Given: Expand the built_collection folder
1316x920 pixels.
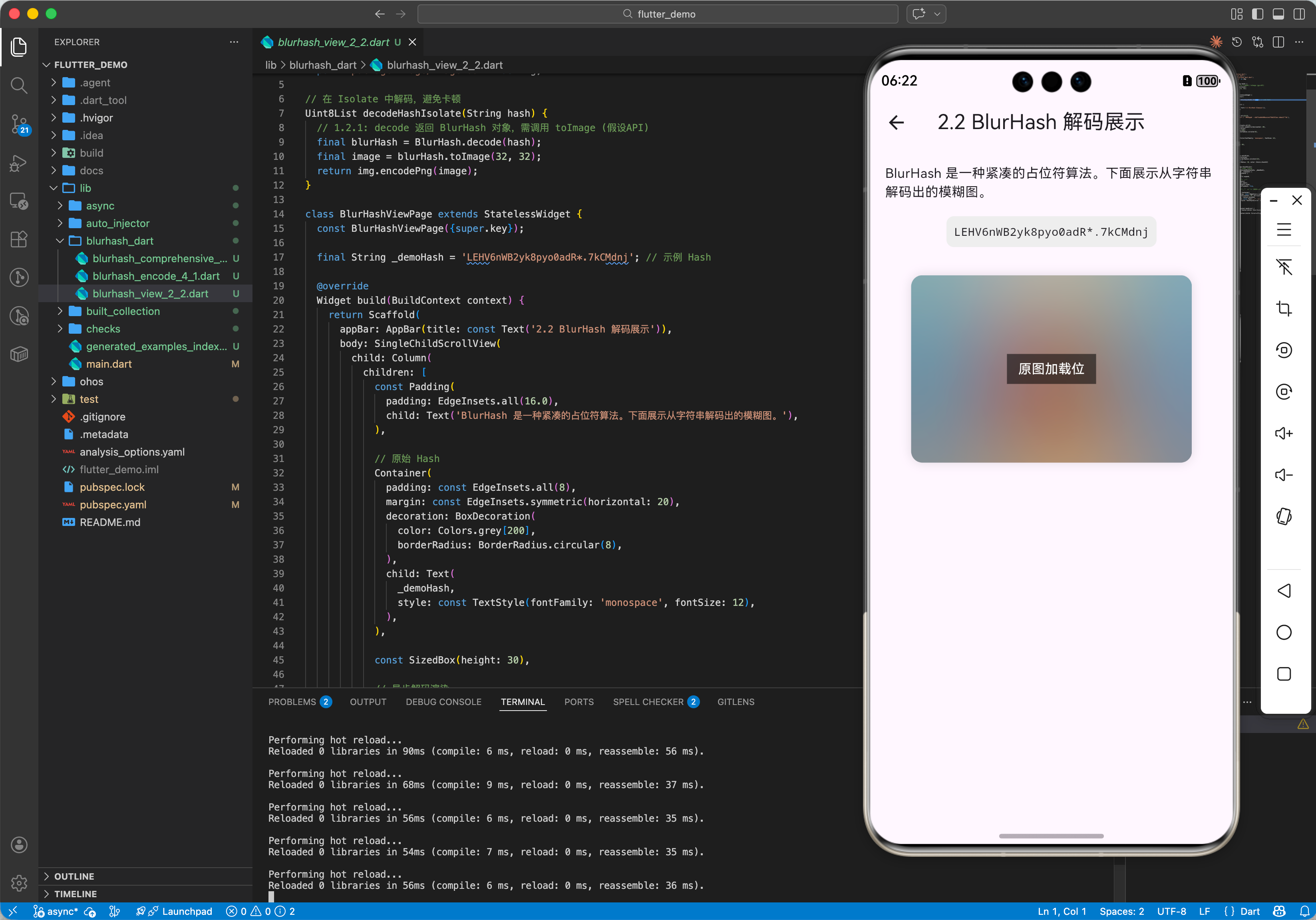Looking at the screenshot, I should point(123,311).
